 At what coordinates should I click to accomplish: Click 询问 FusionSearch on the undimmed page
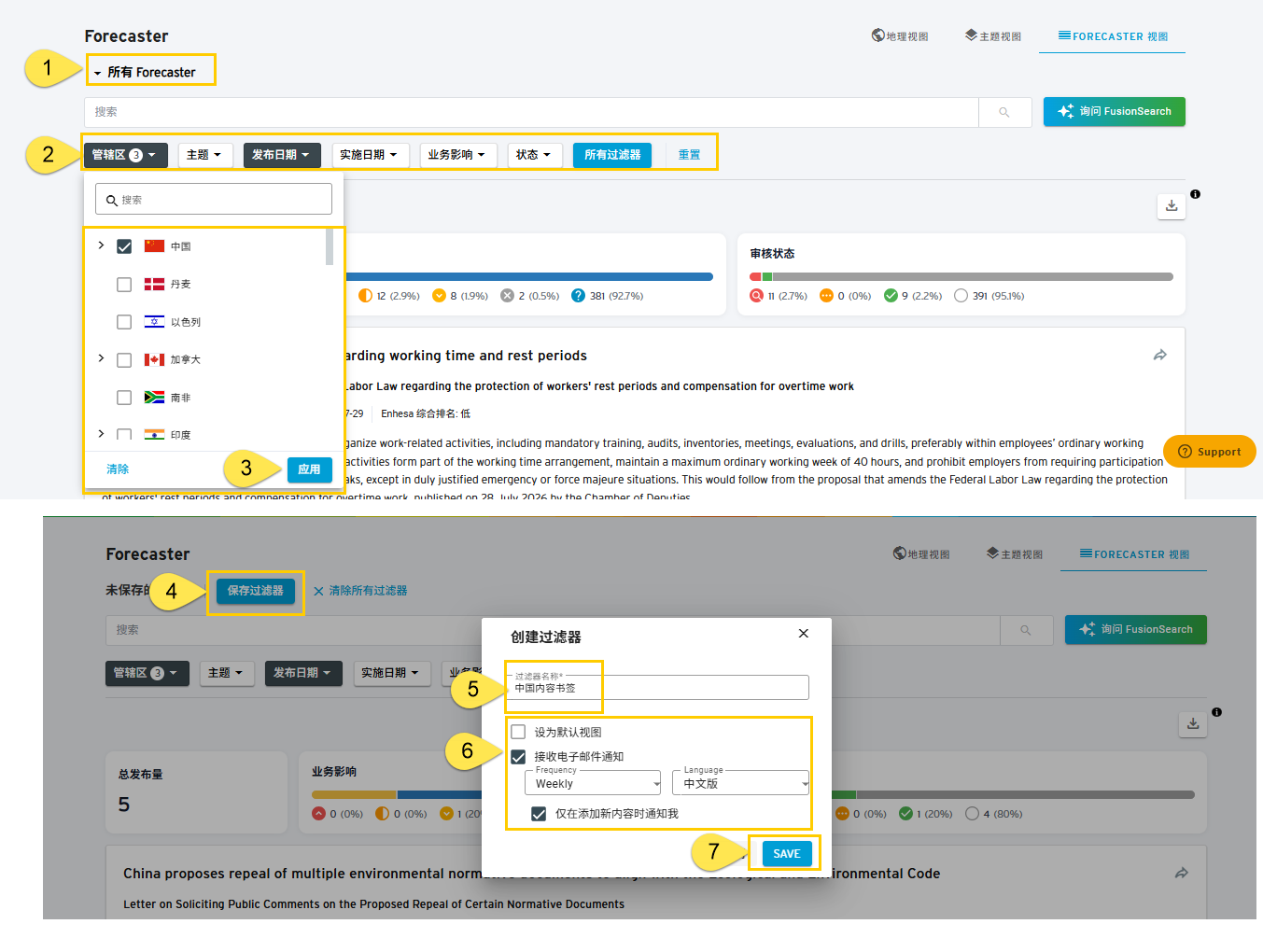pos(1115,112)
